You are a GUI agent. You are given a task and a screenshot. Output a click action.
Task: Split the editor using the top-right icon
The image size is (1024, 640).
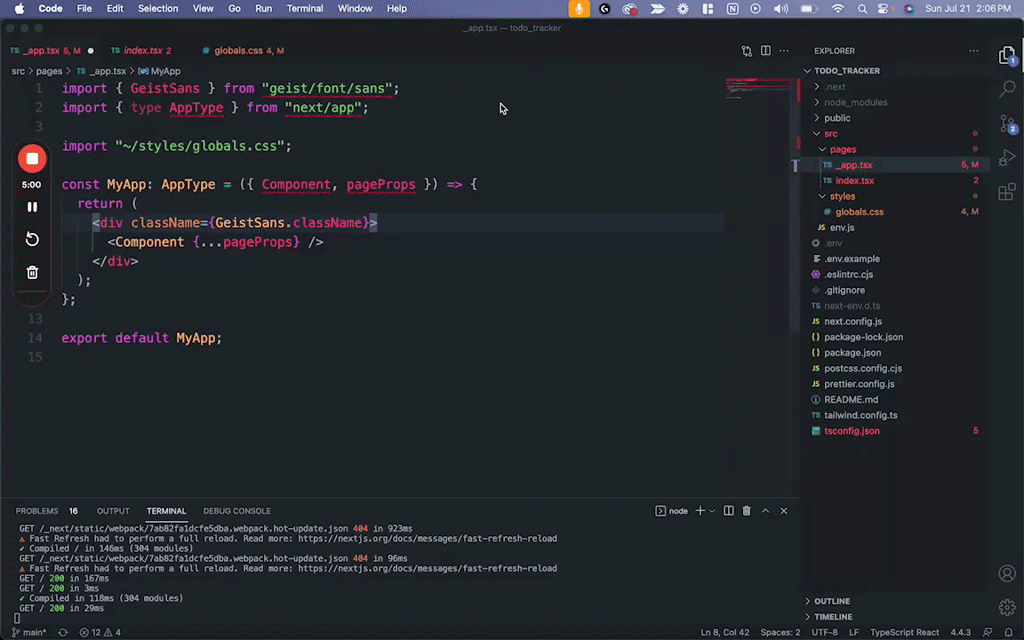coord(765,50)
